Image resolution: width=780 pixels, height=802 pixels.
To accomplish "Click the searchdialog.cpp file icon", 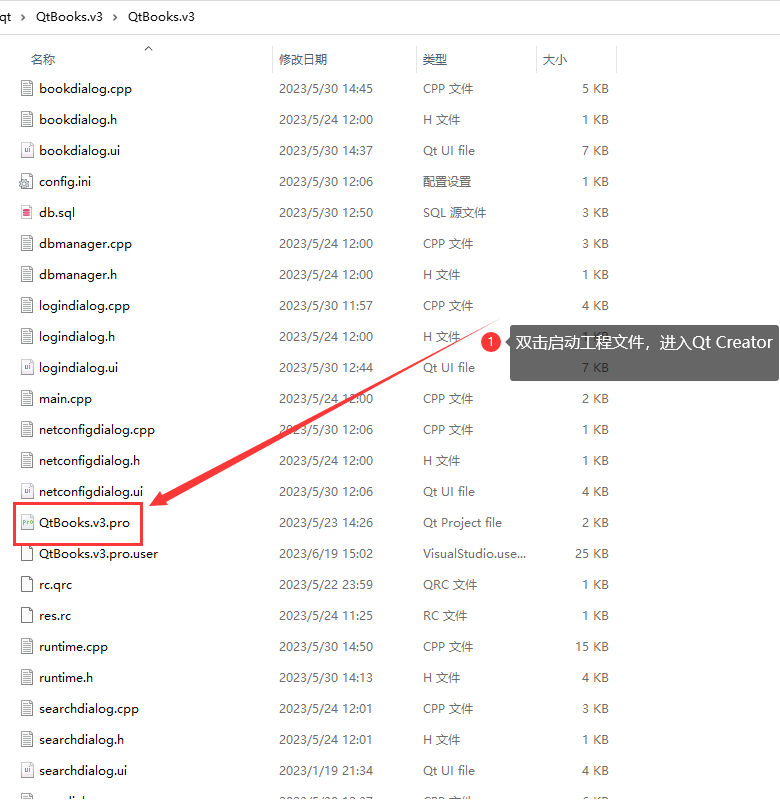I will (x=27, y=708).
